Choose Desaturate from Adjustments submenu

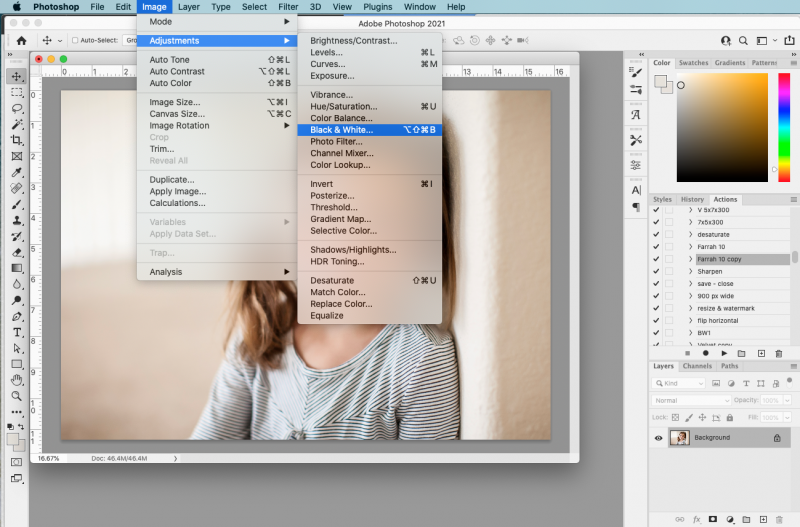pyautogui.click(x=369, y=280)
